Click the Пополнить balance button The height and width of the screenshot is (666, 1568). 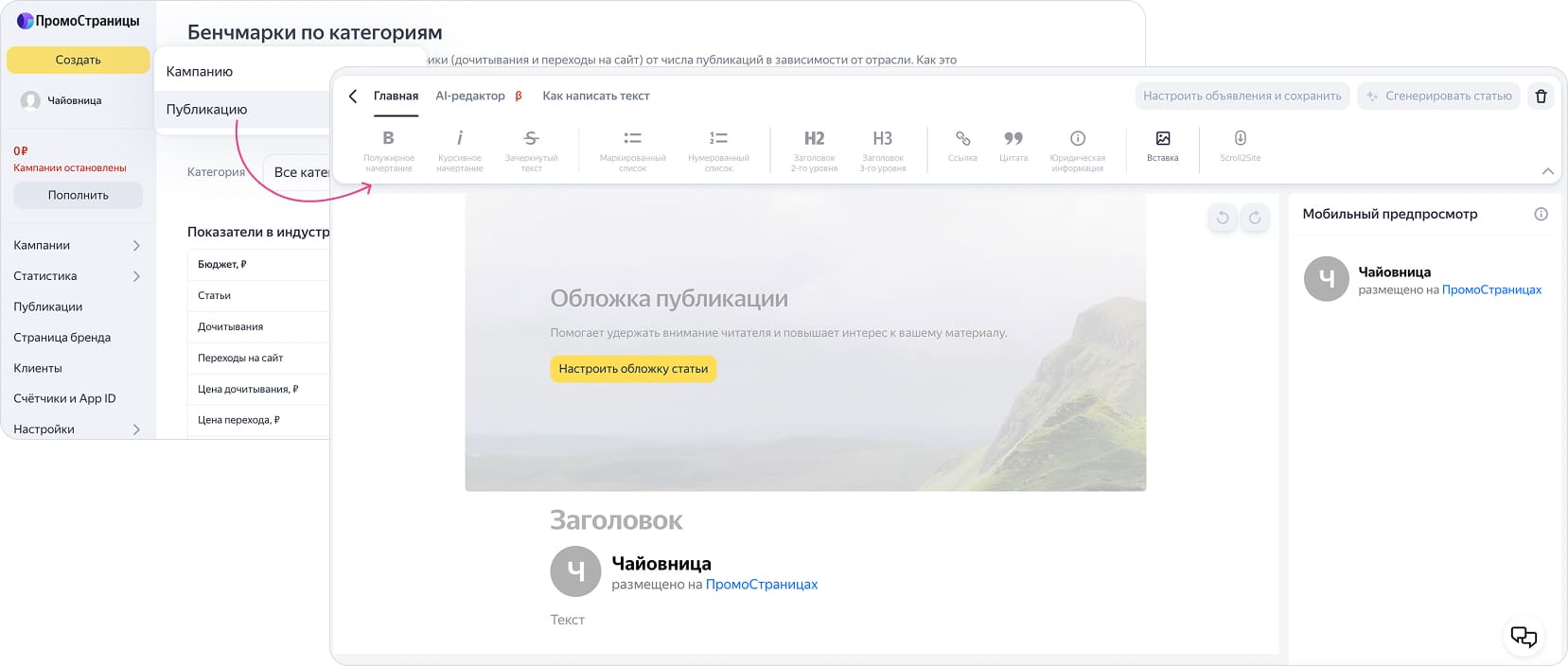tap(78, 195)
